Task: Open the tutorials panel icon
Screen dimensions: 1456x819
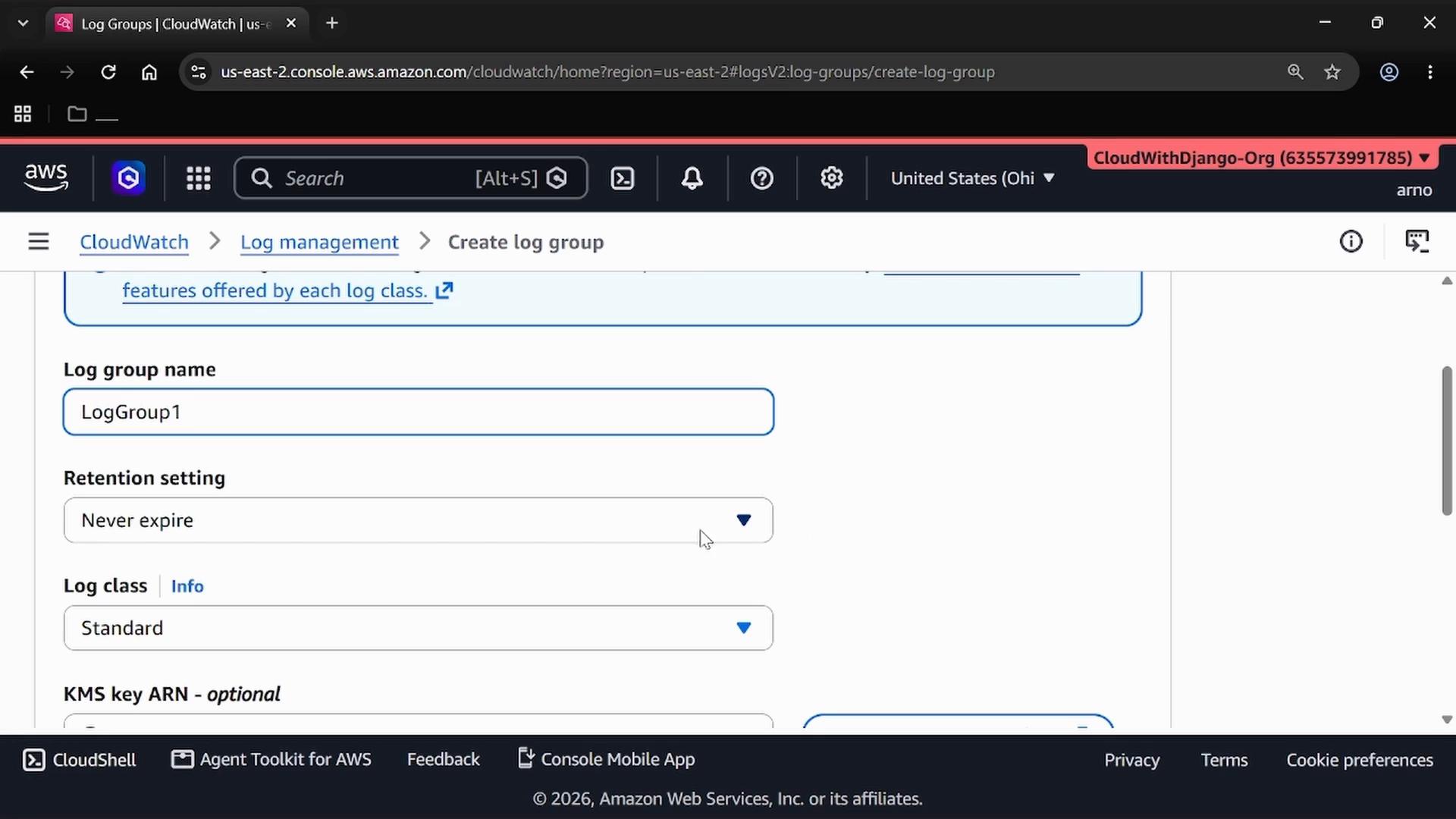Action: (x=1417, y=241)
